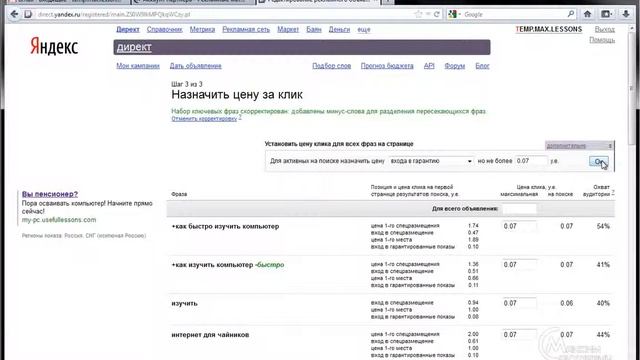Click the TEMP.MAX.LESSONS account name
Viewport: 640px width, 360px height.
[x=549, y=29]
